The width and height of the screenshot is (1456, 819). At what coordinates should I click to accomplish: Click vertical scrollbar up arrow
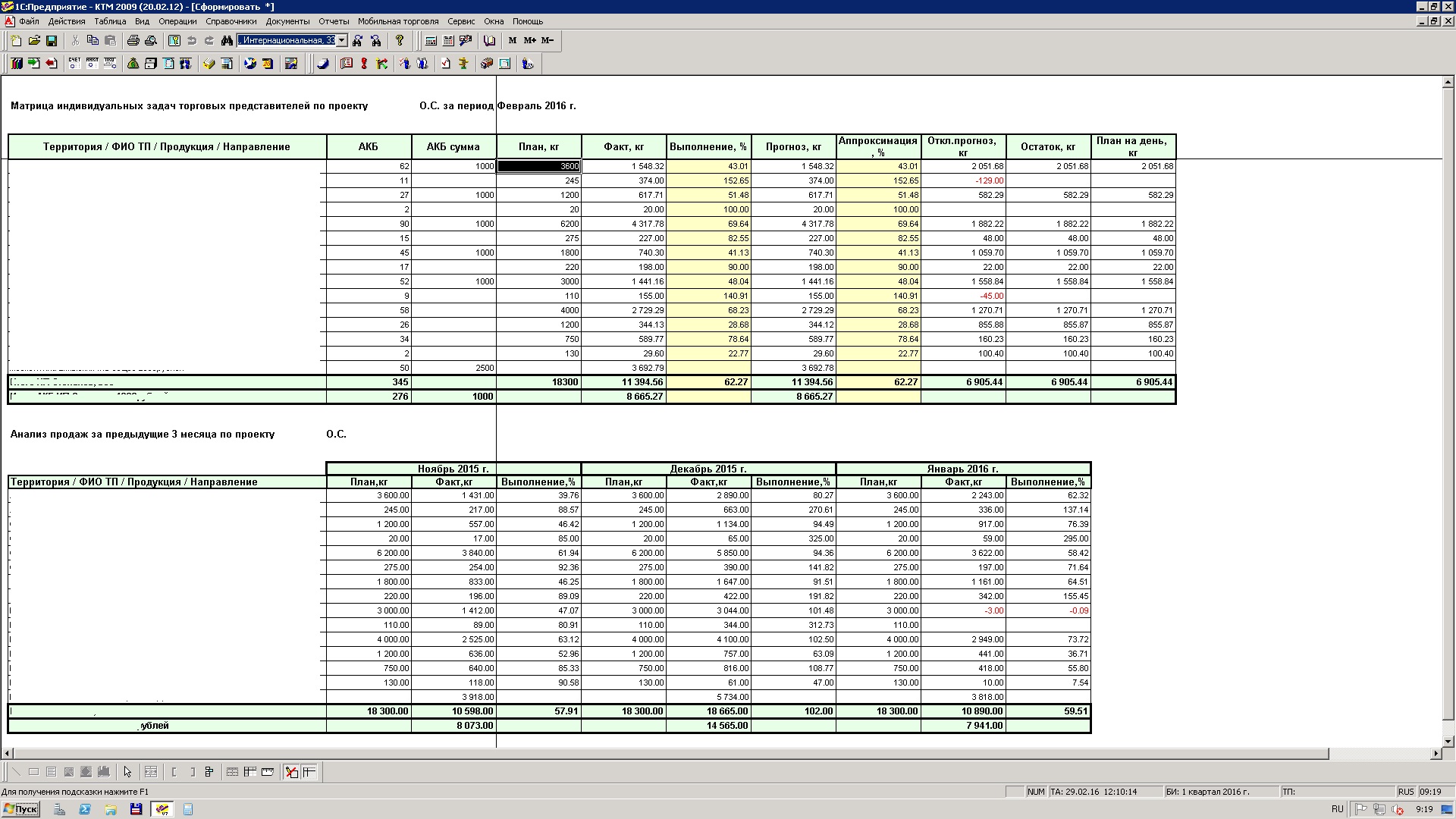pyautogui.click(x=1448, y=82)
